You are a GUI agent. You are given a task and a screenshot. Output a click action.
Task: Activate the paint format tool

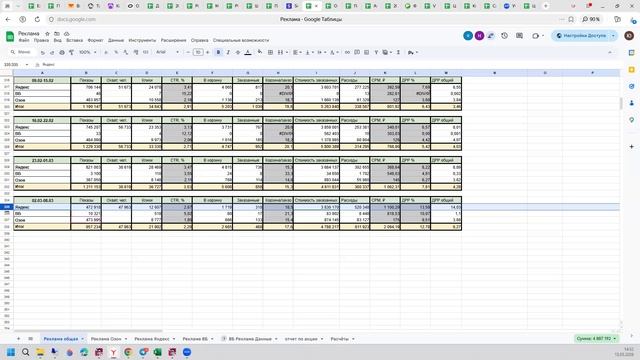71,52
